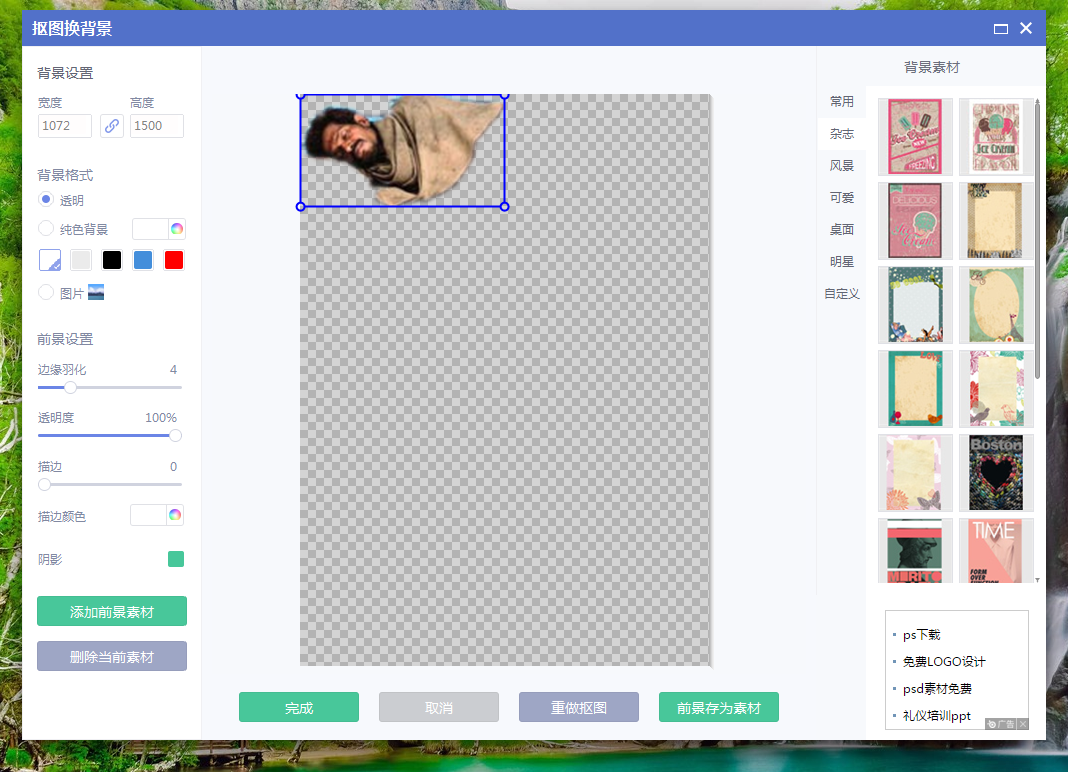
Task: Choose the MERIT magazine cover thumbnail
Action: pyautogui.click(x=915, y=551)
